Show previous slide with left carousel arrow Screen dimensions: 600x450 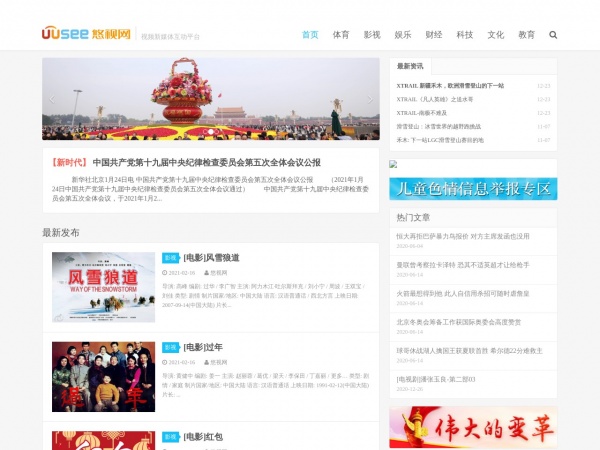pos(52,99)
